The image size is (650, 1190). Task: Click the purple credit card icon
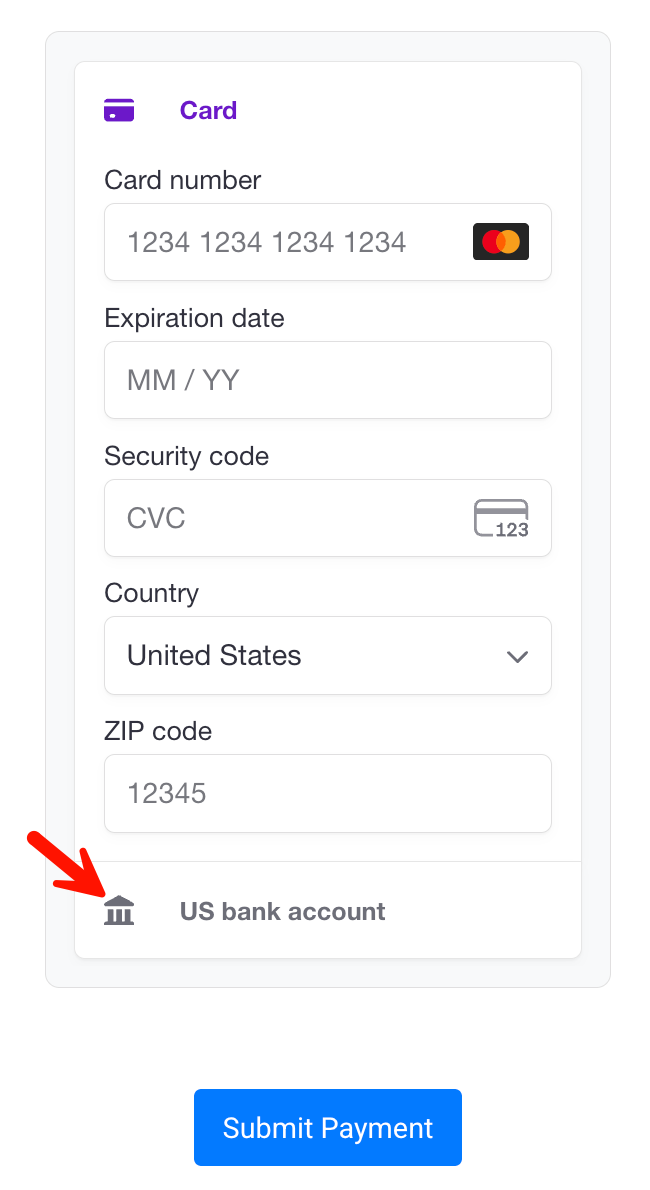click(x=119, y=110)
